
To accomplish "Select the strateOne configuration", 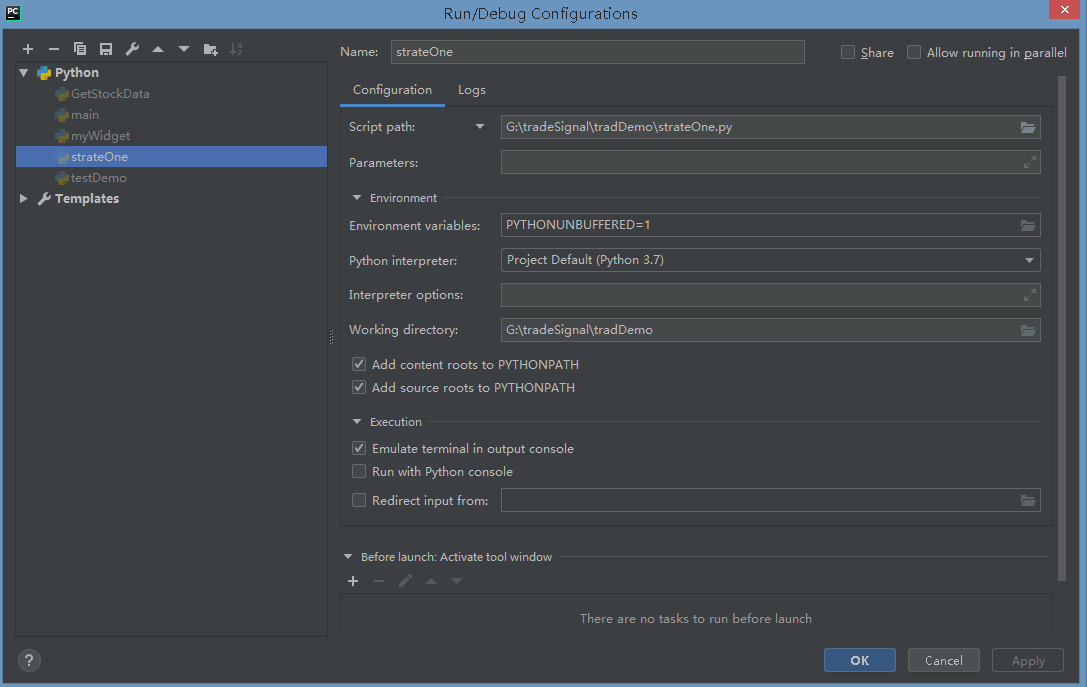I will pyautogui.click(x=171, y=157).
